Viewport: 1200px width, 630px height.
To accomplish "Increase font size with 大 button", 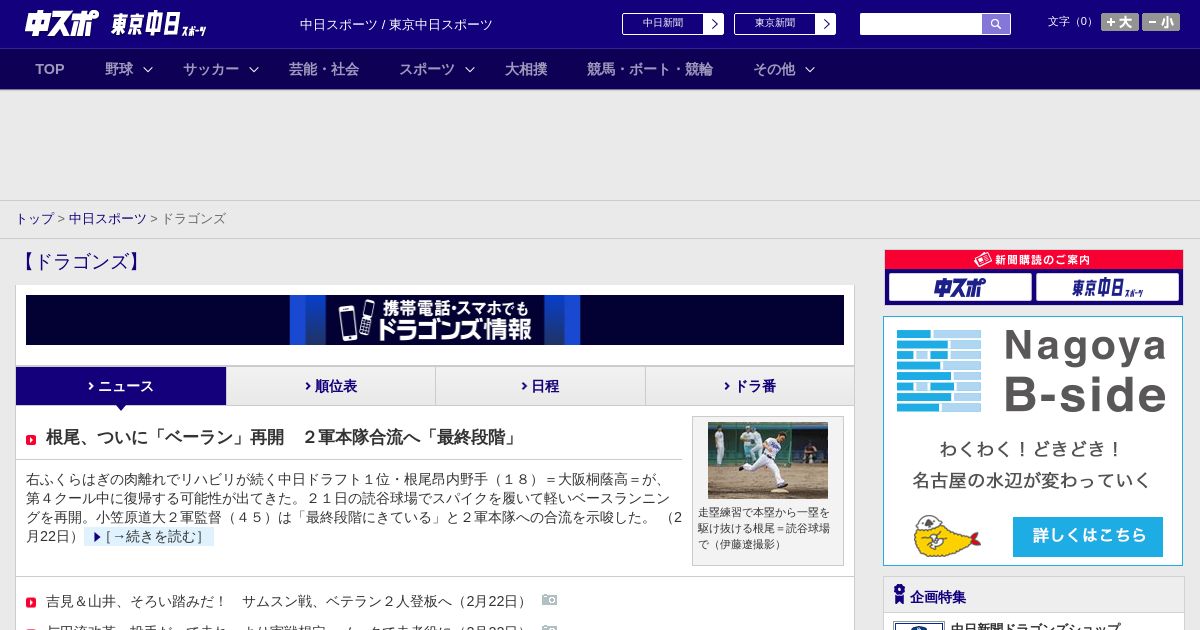I will point(1119,22).
